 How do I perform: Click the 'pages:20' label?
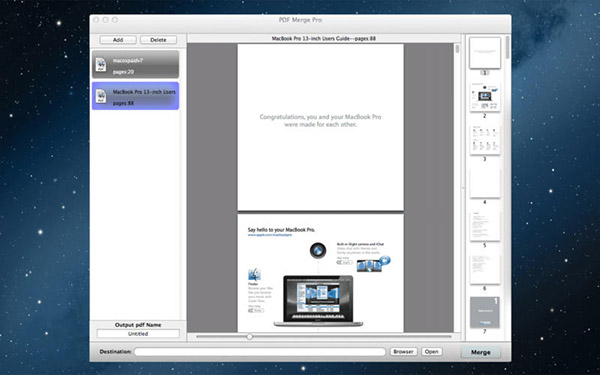[x=123, y=72]
